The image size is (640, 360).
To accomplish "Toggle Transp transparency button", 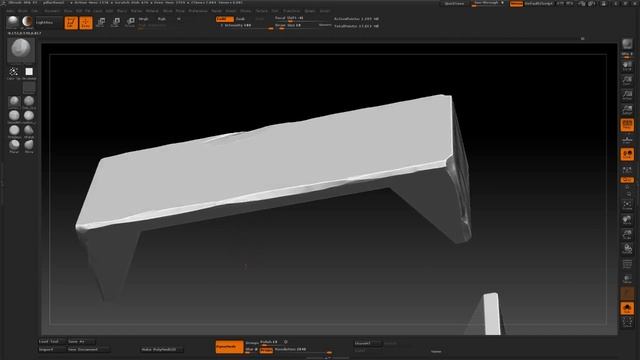I will pyautogui.click(x=627, y=278).
